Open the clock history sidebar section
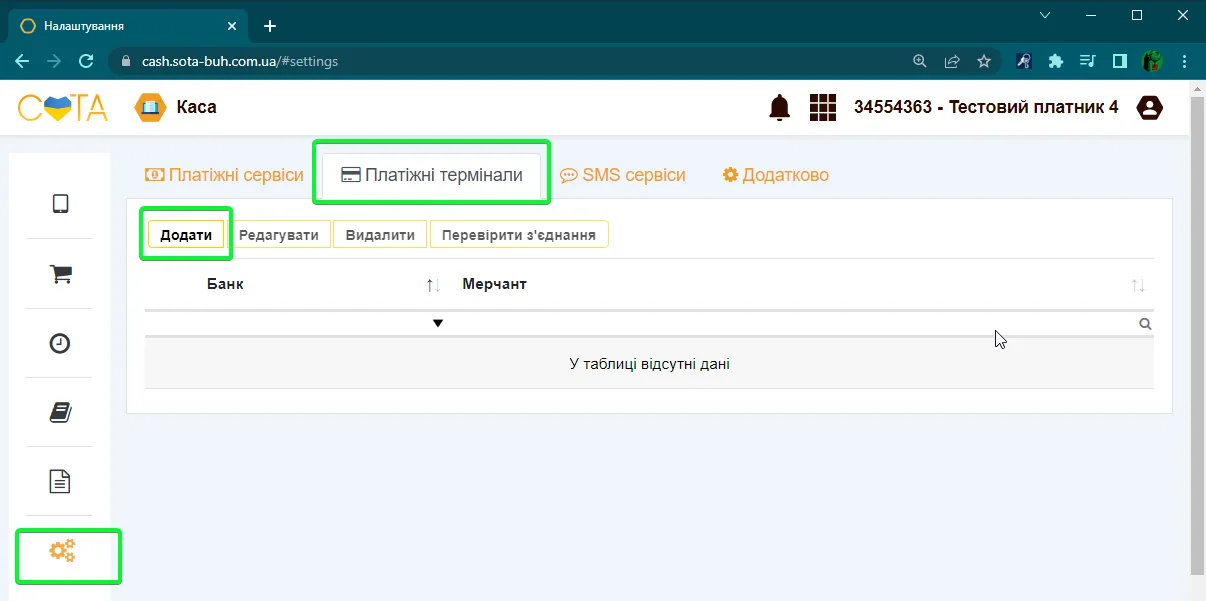 [60, 343]
